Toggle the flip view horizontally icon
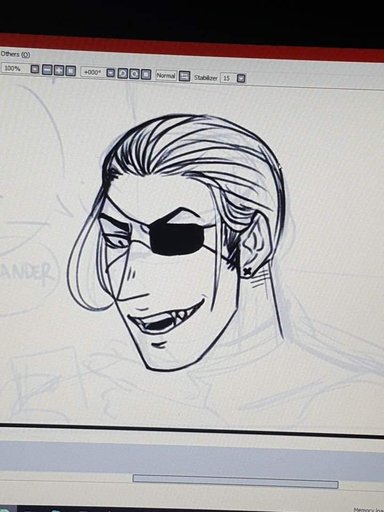Image resolution: width=384 pixels, height=512 pixels. click(x=184, y=76)
